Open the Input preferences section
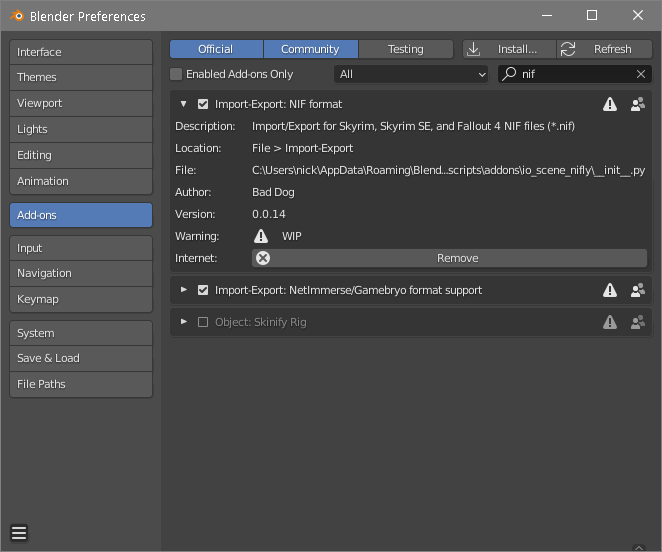 click(x=81, y=248)
